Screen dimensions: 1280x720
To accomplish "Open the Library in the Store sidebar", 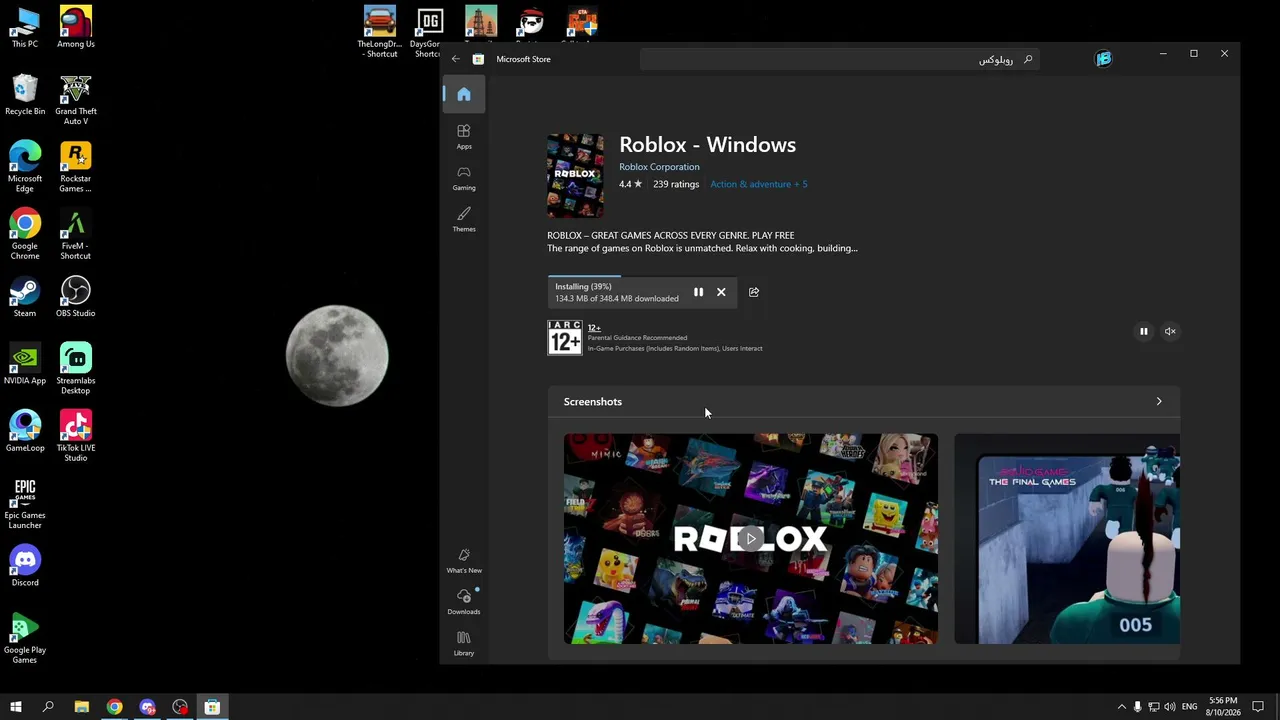I will (x=464, y=644).
